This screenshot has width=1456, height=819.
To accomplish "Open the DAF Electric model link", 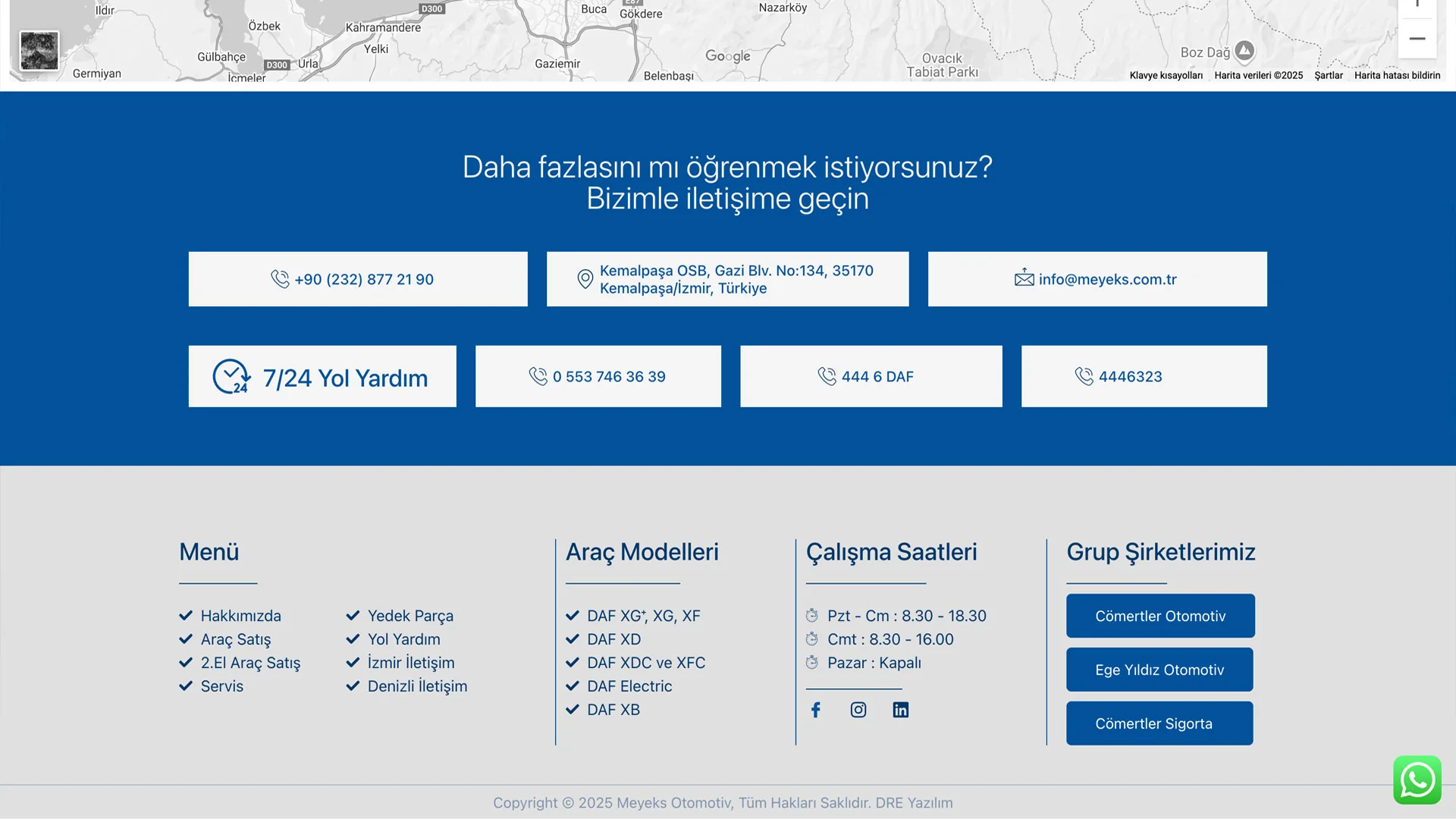I will 629,686.
